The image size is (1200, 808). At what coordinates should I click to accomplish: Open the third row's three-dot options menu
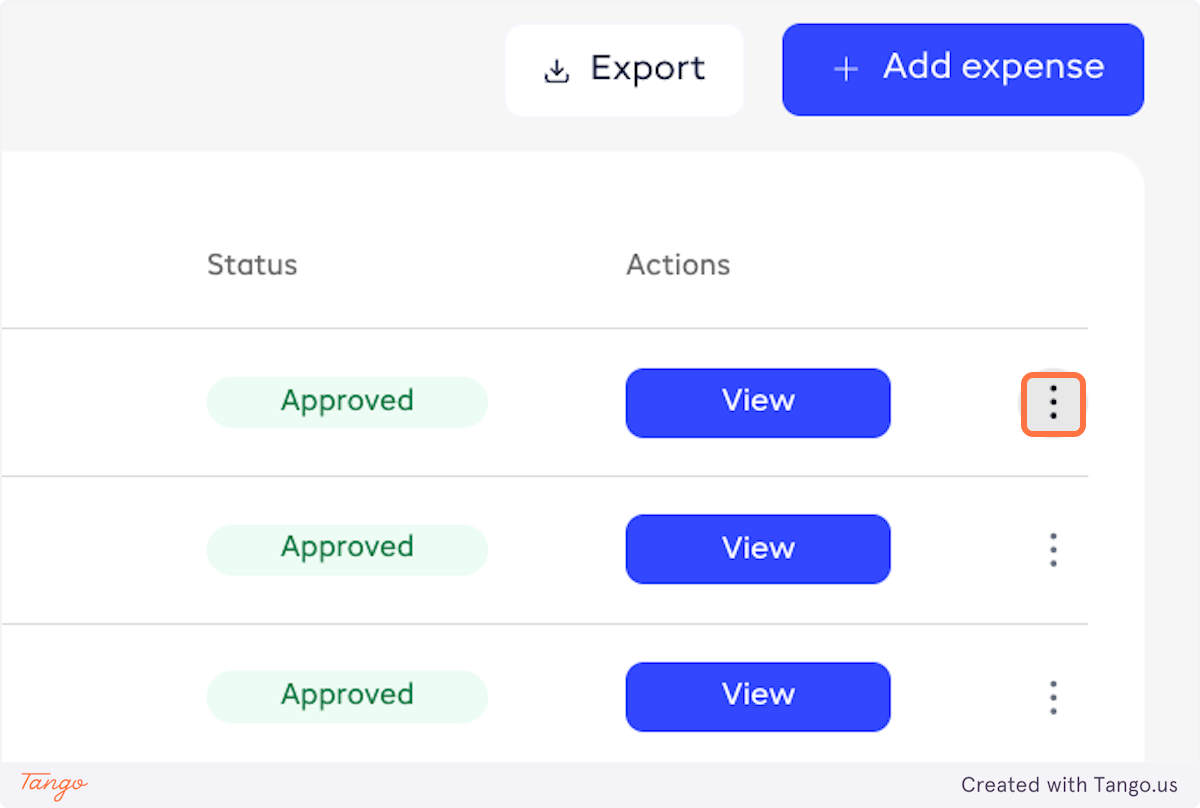click(1052, 697)
